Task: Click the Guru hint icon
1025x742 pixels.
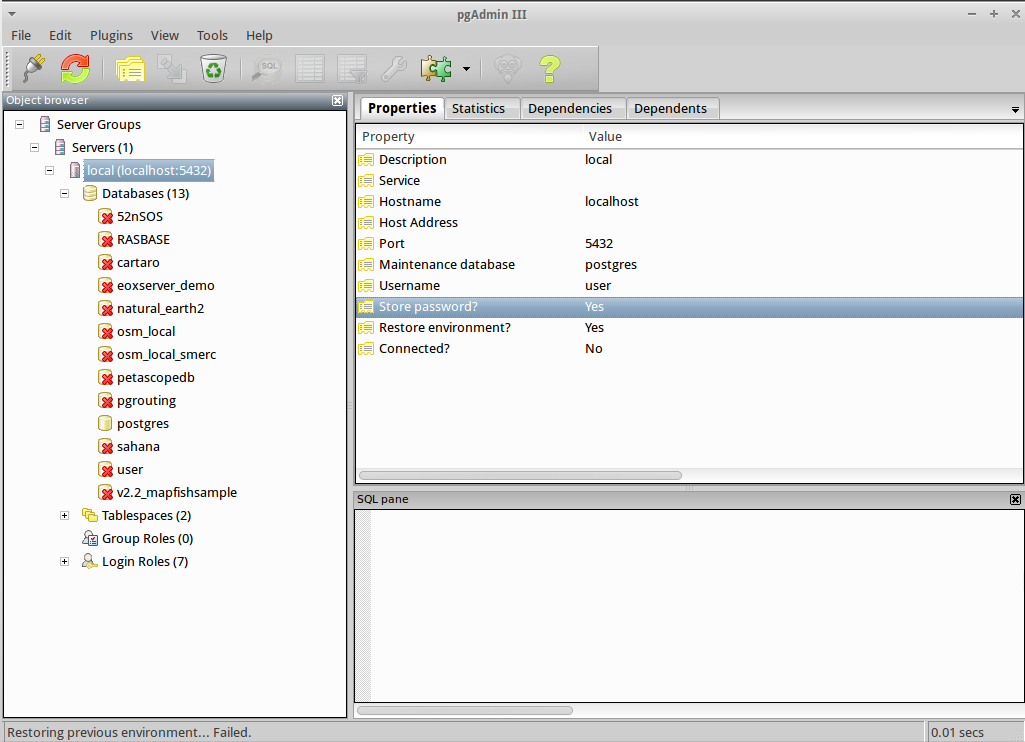Action: [x=507, y=68]
